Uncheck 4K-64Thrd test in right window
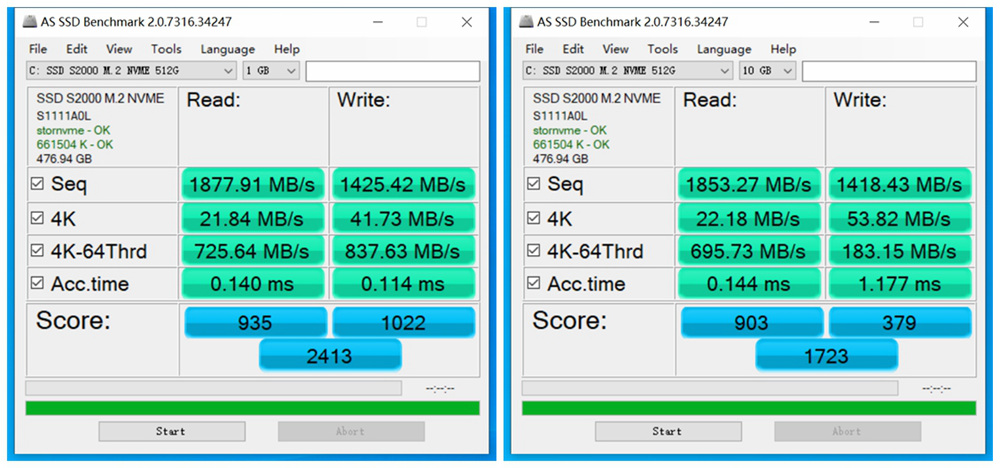The image size is (1000, 468). [x=534, y=251]
